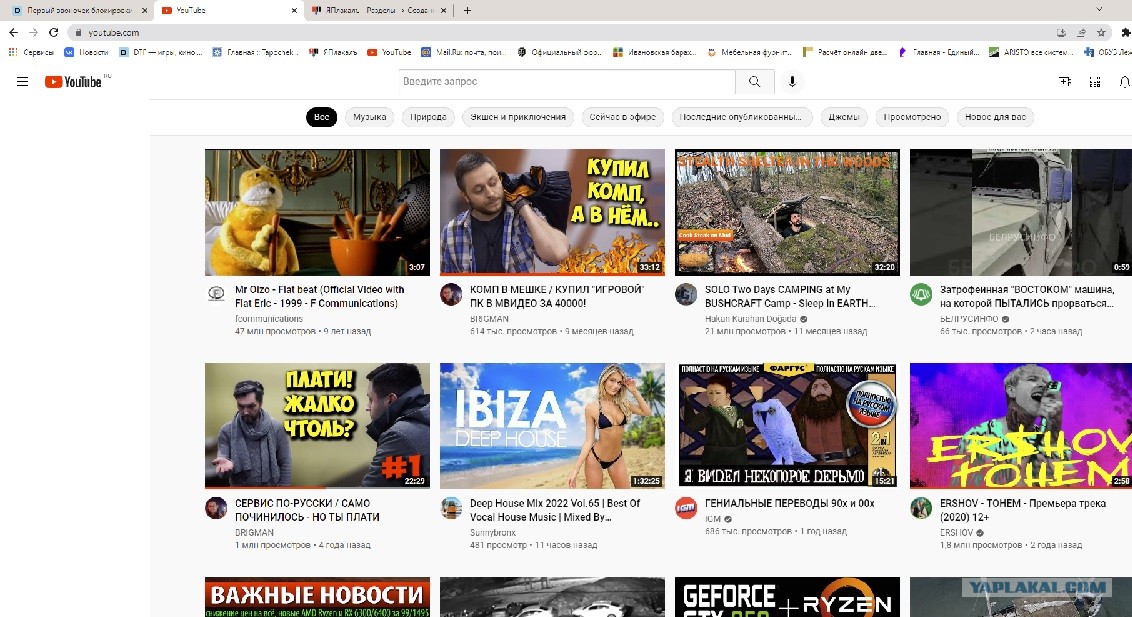
Task: Open Mr Oizo Flat Beat video thumbnail
Action: click(317, 212)
